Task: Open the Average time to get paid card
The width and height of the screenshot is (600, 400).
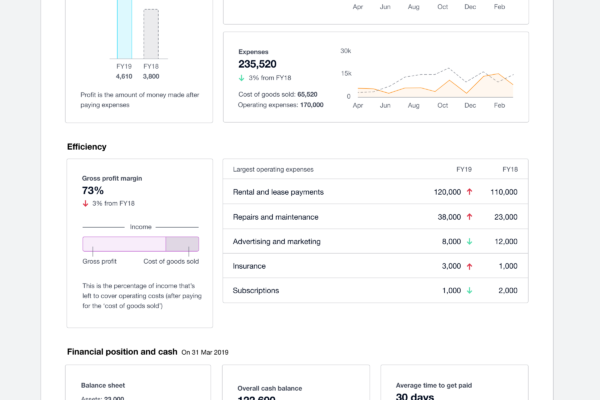Action: pyautogui.click(x=454, y=383)
